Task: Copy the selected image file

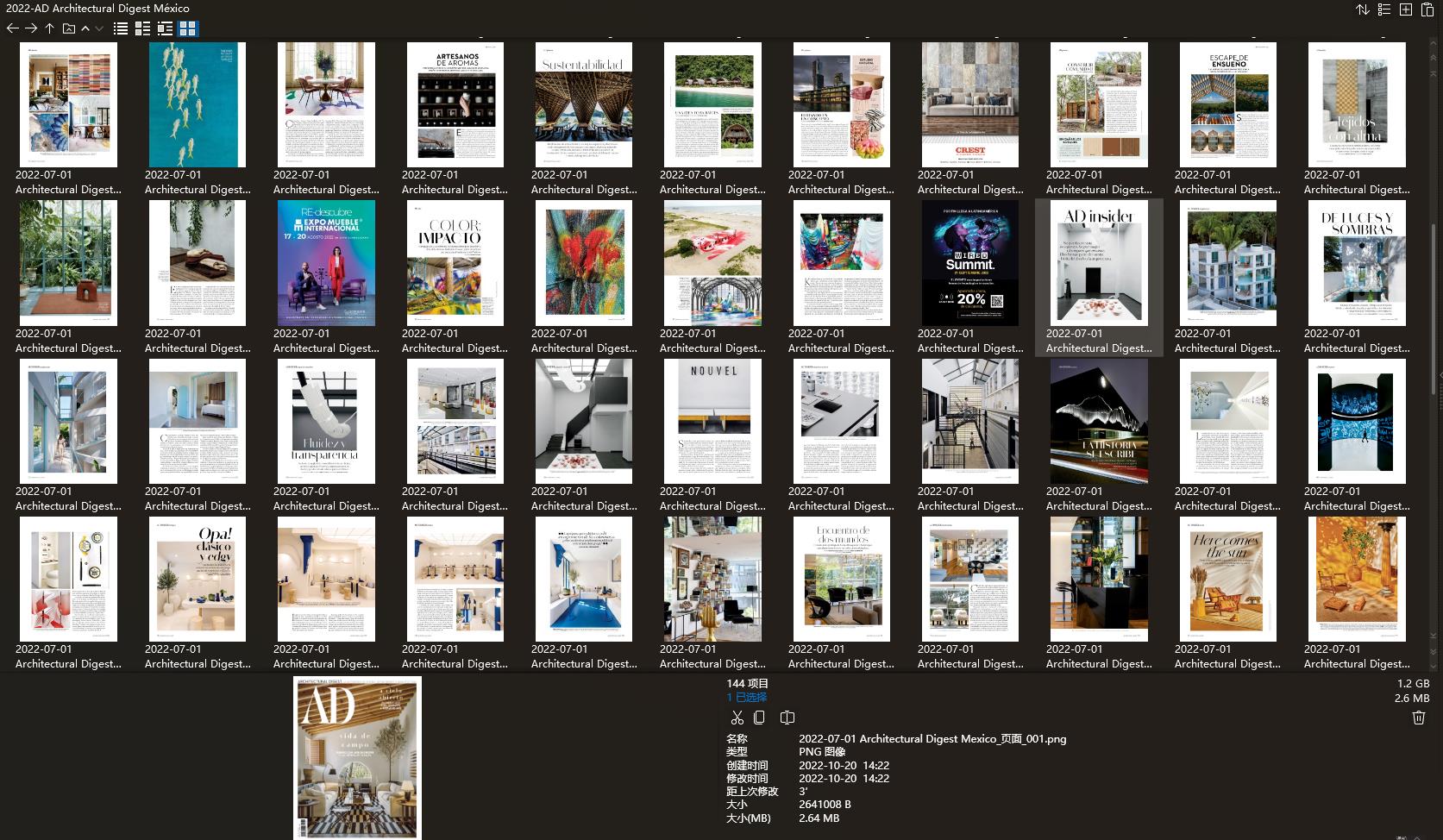Action: tap(760, 717)
